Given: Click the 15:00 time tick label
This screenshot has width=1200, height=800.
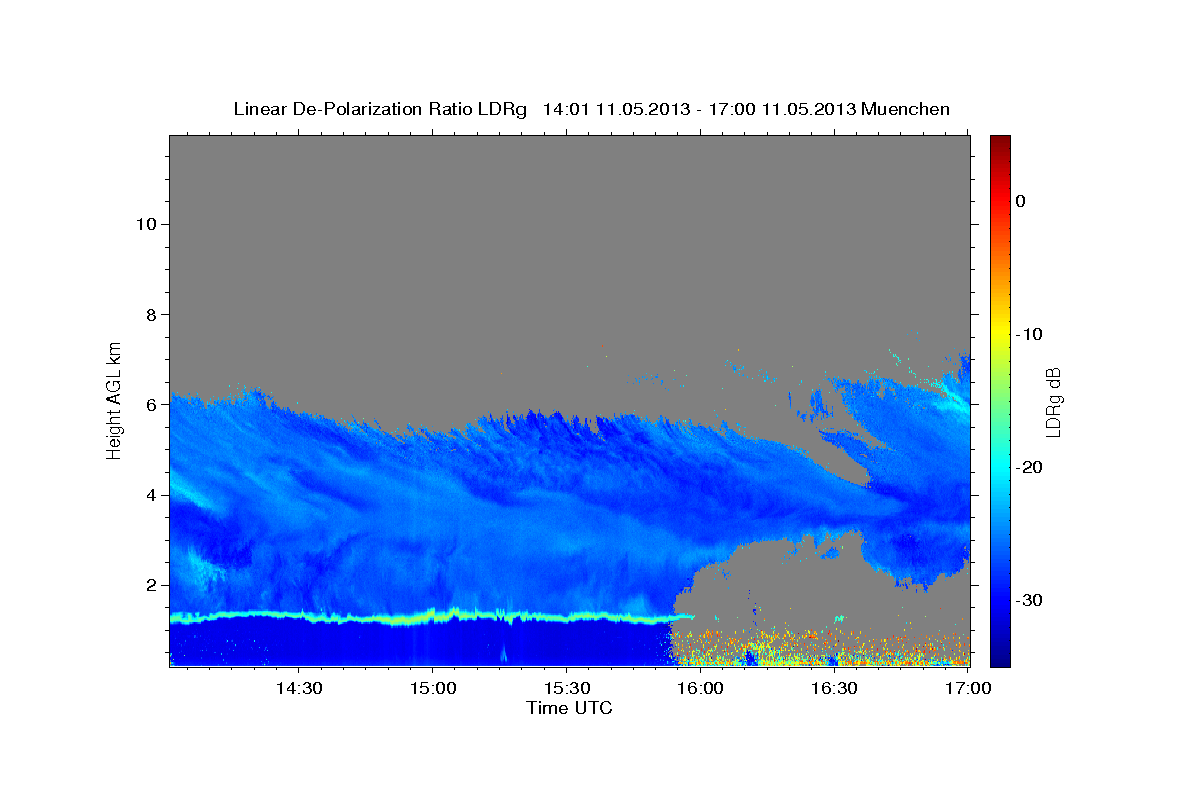Looking at the screenshot, I should tap(432, 688).
